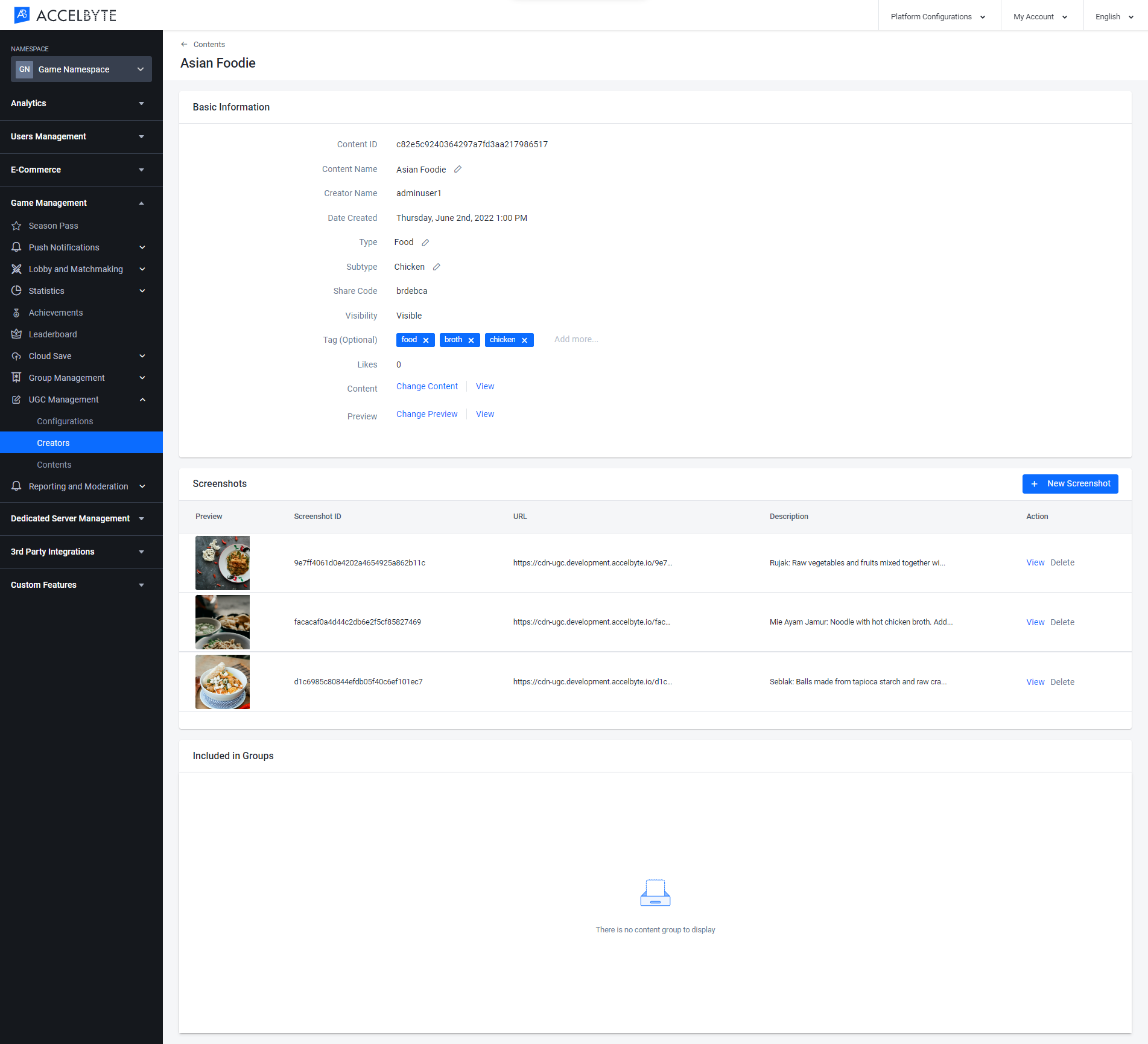The height and width of the screenshot is (1044, 1148).
Task: Click the Achievements medal icon
Action: pos(16,313)
